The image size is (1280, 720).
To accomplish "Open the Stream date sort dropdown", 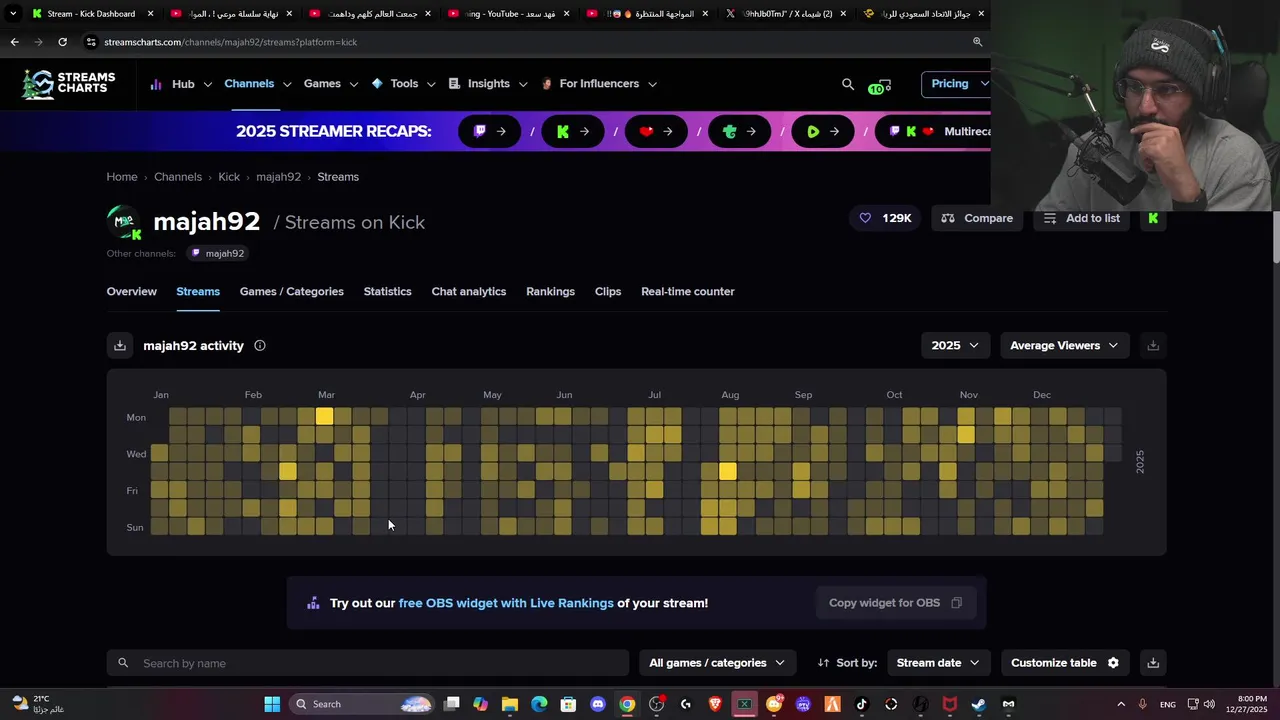I will click(937, 663).
